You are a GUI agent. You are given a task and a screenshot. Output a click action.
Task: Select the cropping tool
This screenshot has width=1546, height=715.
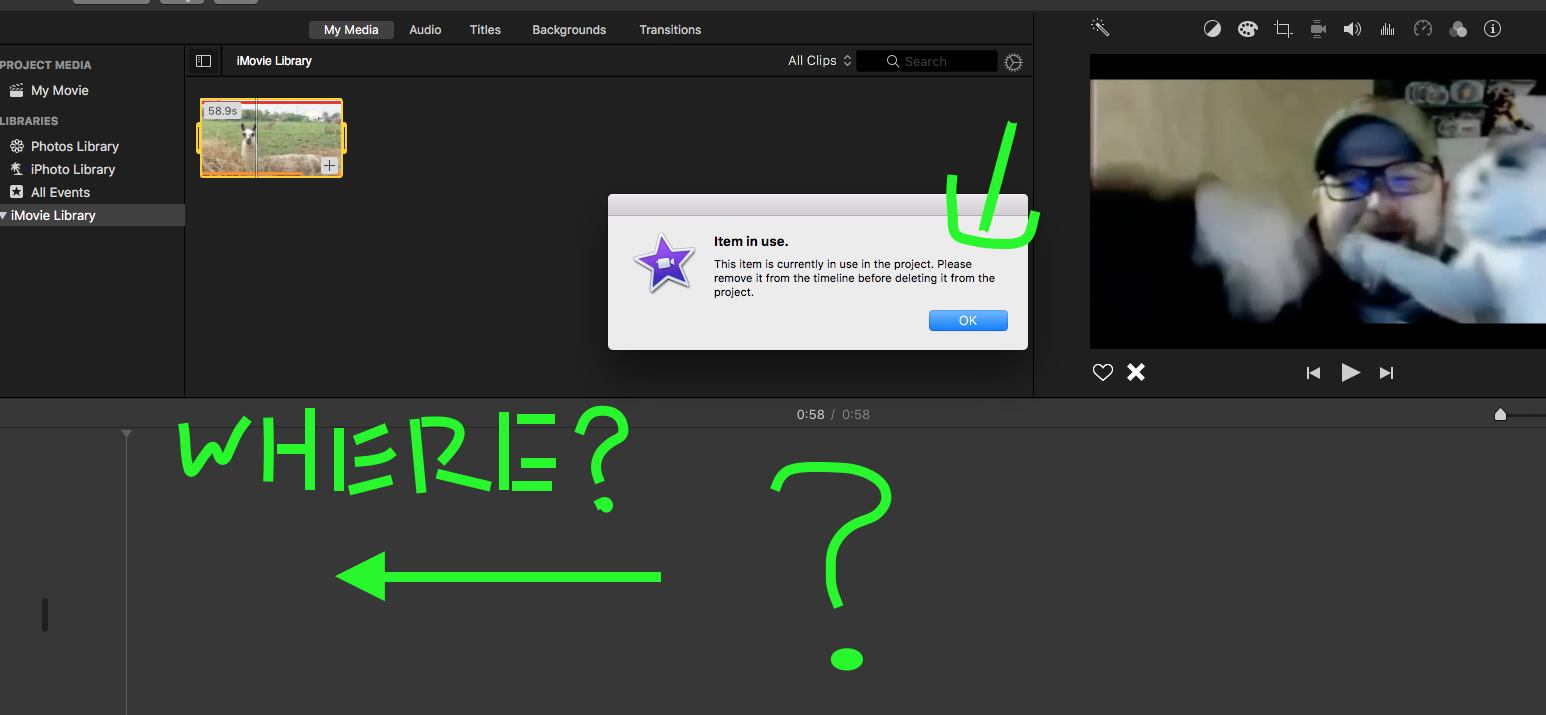pos(1283,29)
